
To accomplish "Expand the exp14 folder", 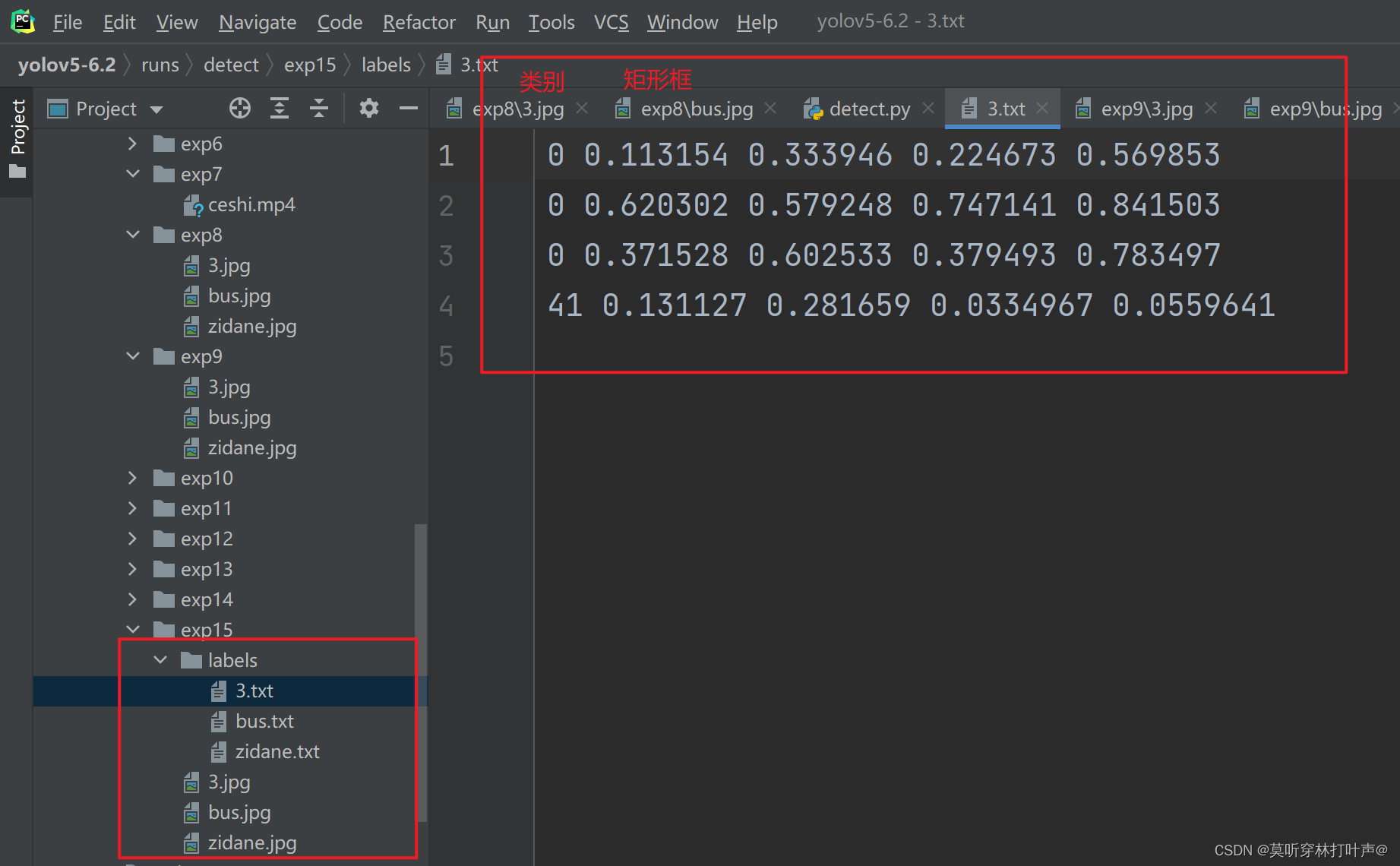I will 133,599.
